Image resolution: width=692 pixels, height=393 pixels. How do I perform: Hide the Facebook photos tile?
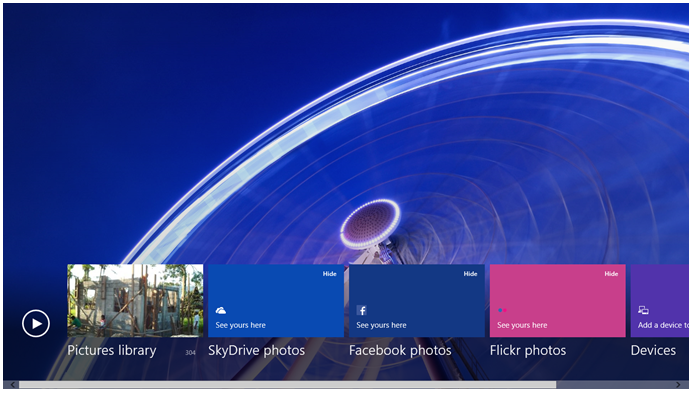coord(470,274)
